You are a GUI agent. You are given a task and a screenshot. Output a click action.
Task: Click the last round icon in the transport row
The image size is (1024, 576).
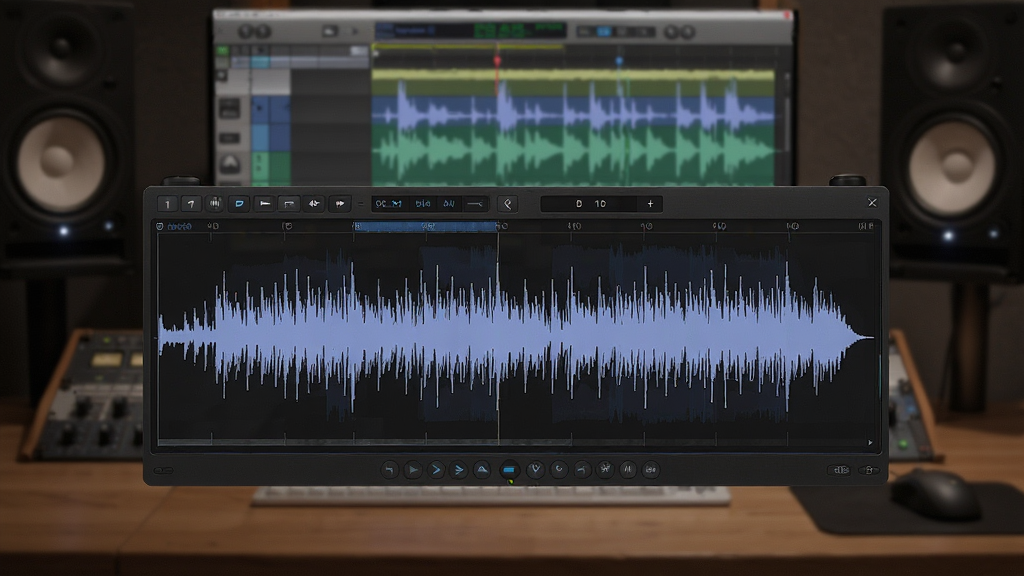coord(651,470)
